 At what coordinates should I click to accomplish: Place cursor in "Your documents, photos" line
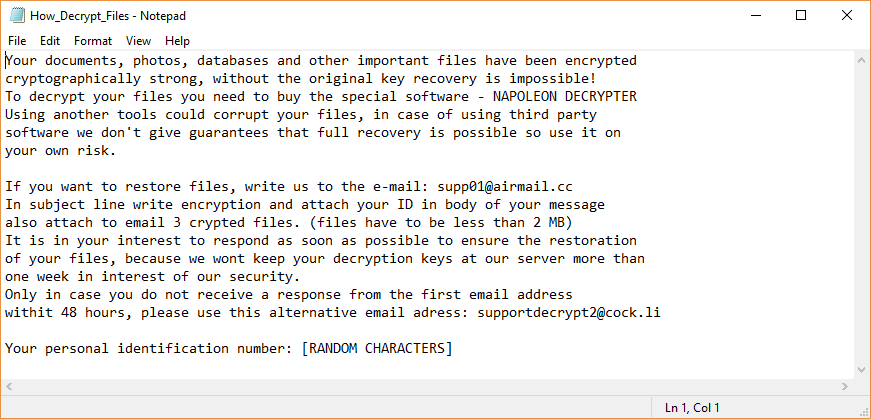(x=90, y=61)
